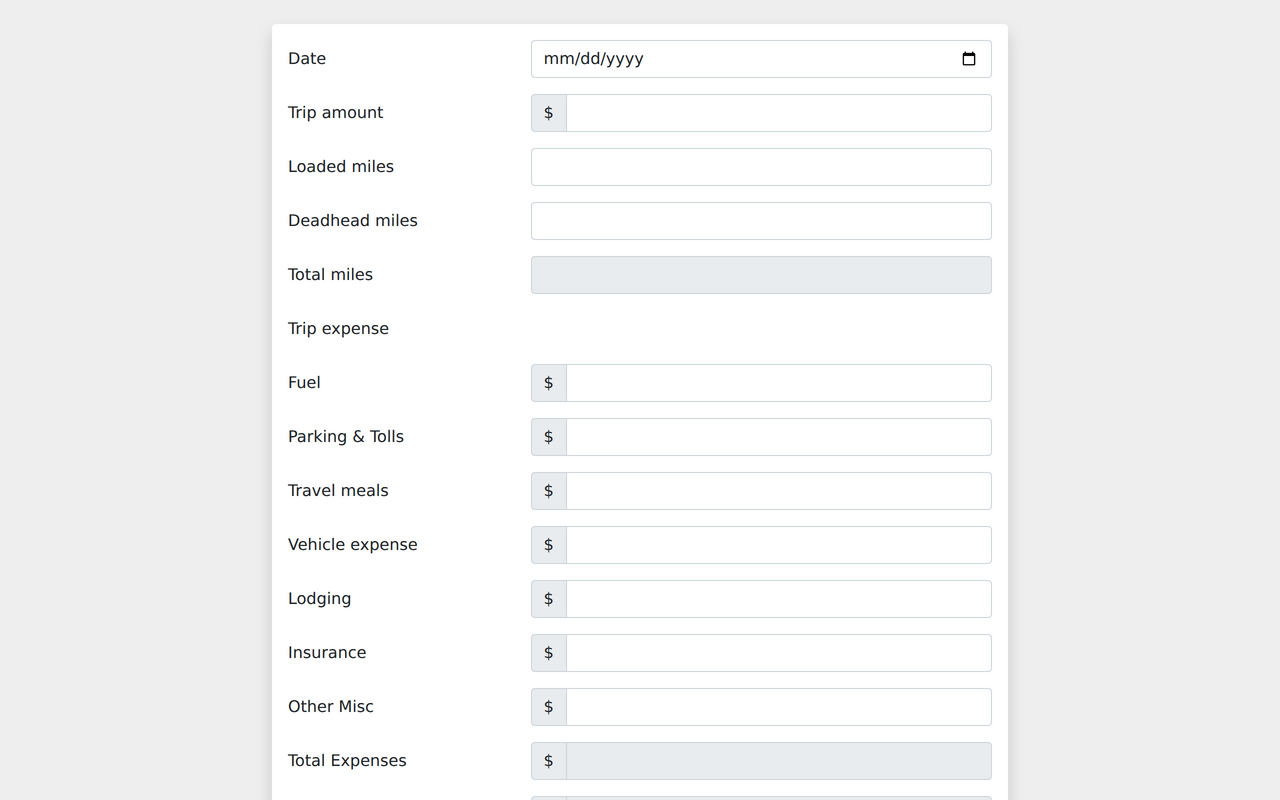This screenshot has width=1280, height=800.
Task: Select the Lodging expense input
Action: click(778, 599)
